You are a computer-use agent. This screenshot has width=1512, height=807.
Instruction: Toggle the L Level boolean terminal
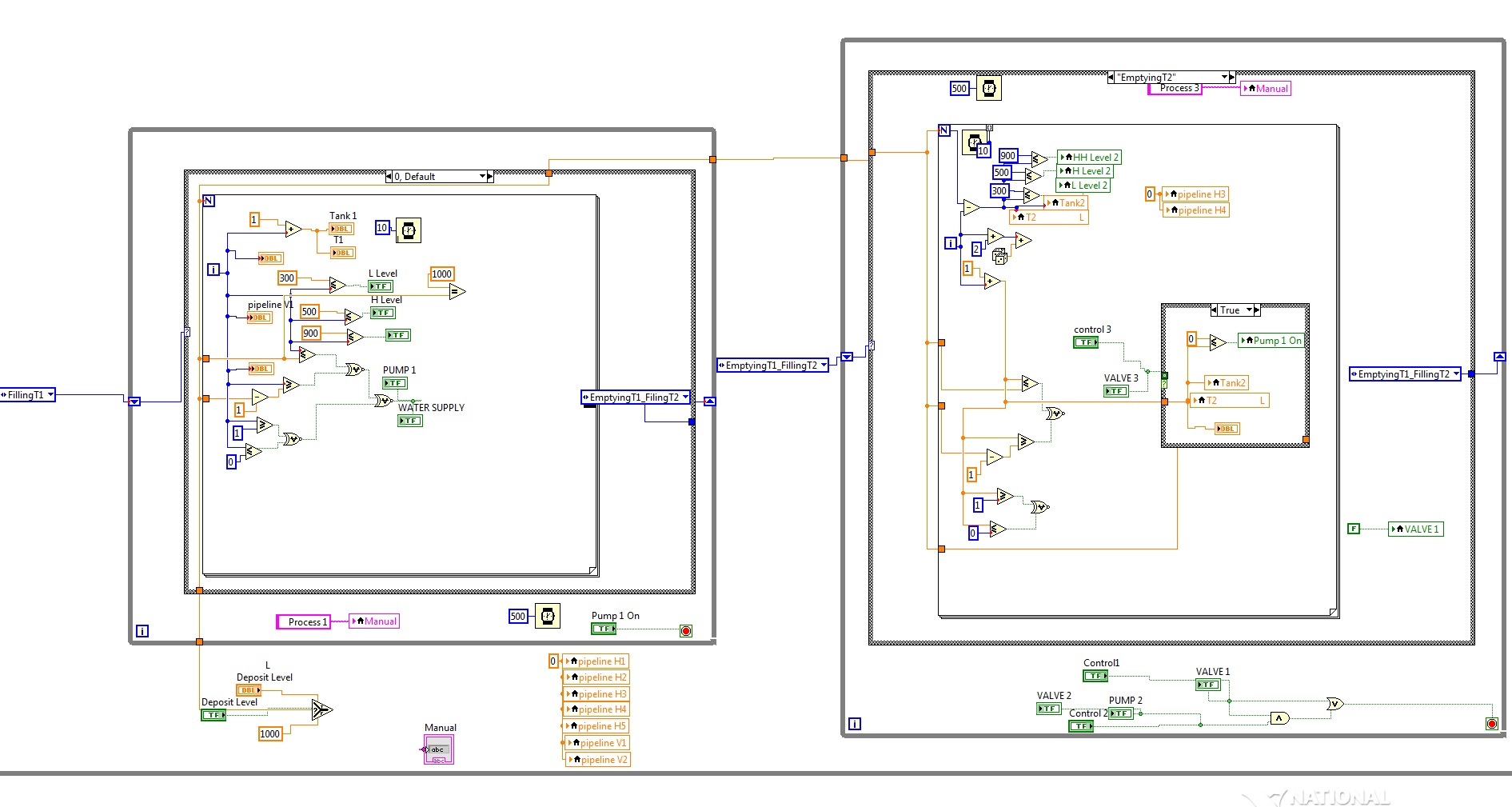point(381,286)
